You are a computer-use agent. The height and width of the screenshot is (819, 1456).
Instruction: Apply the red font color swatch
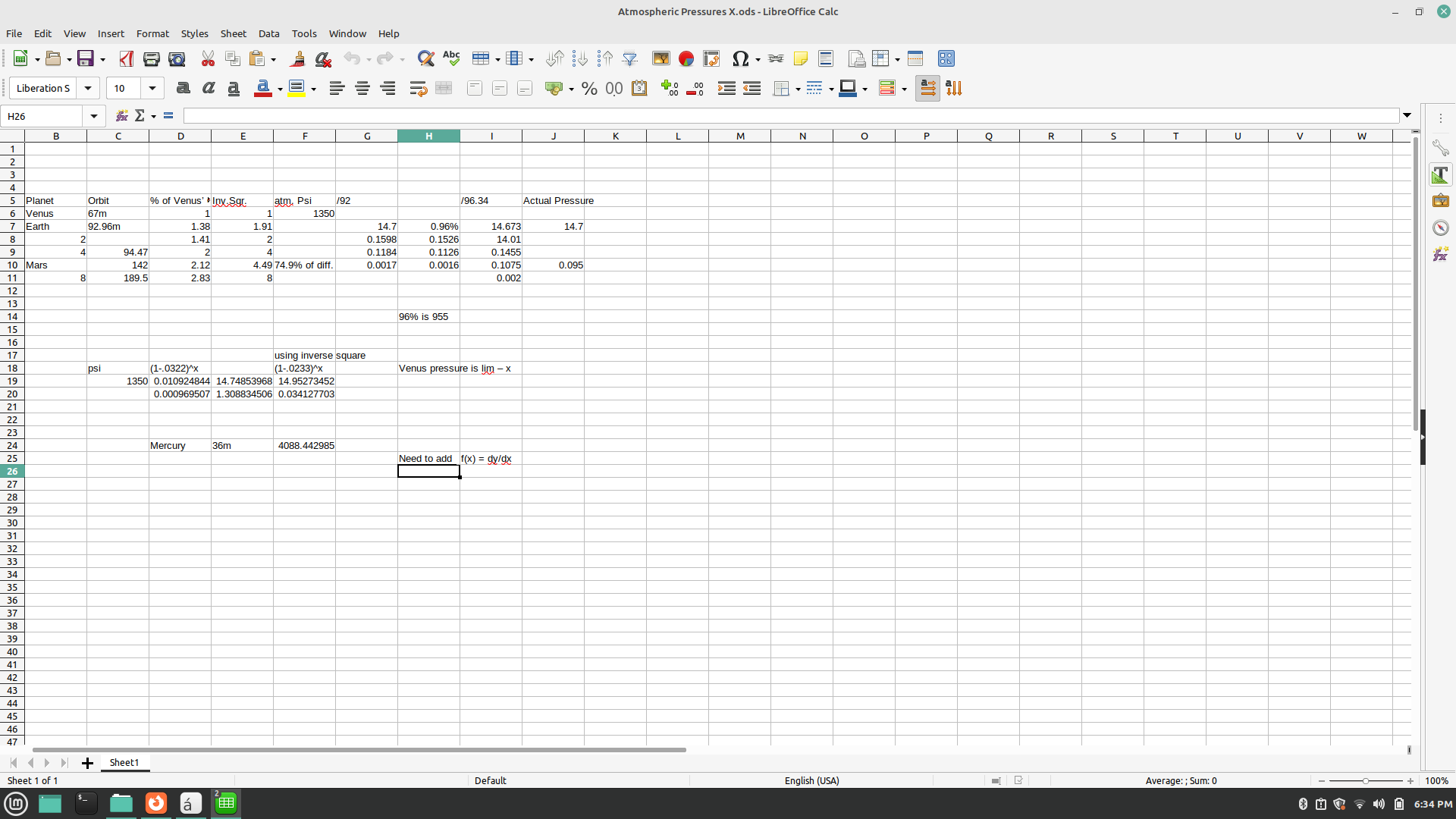[263, 89]
